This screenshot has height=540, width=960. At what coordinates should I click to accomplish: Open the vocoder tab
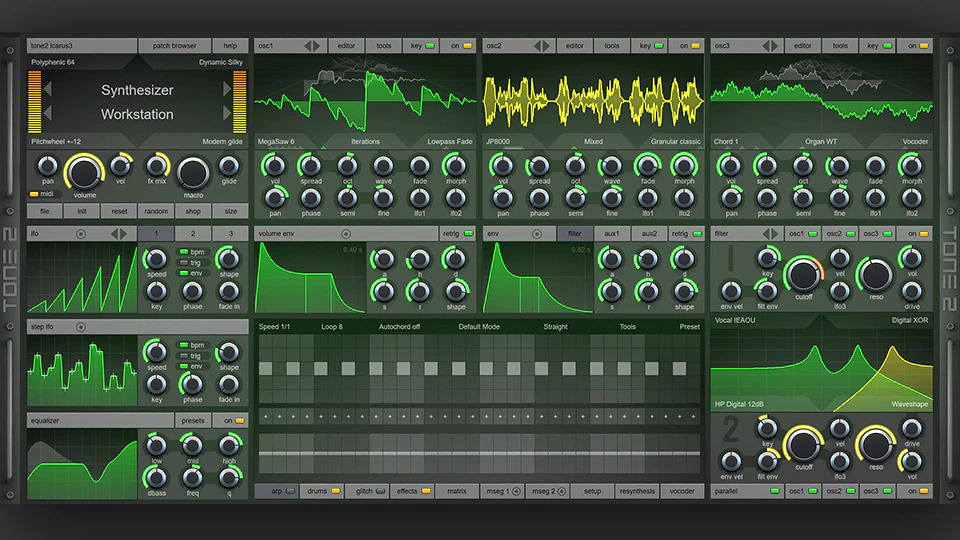tap(682, 491)
